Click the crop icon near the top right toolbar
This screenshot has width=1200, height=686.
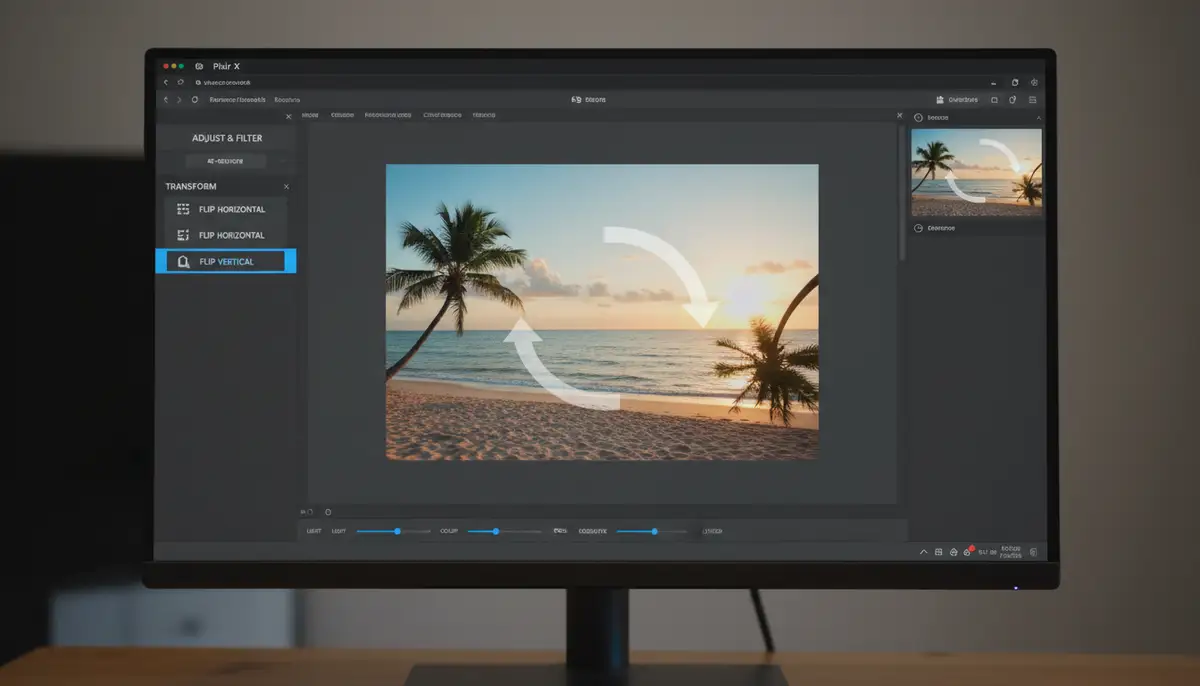[995, 100]
